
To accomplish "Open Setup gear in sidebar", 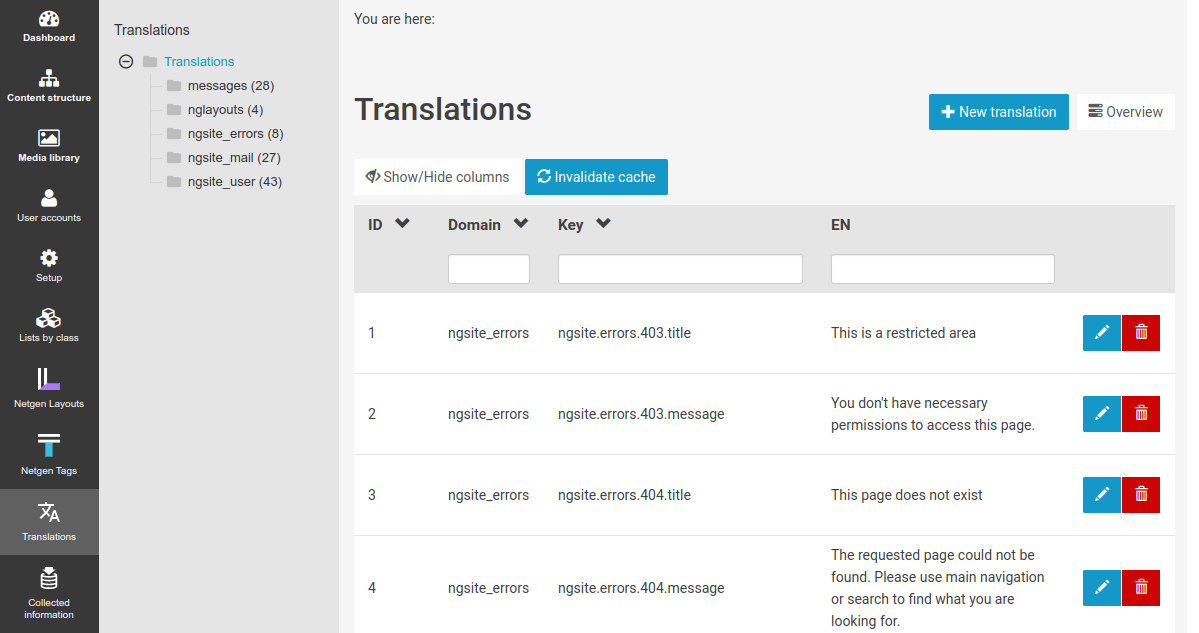I will click(x=49, y=266).
